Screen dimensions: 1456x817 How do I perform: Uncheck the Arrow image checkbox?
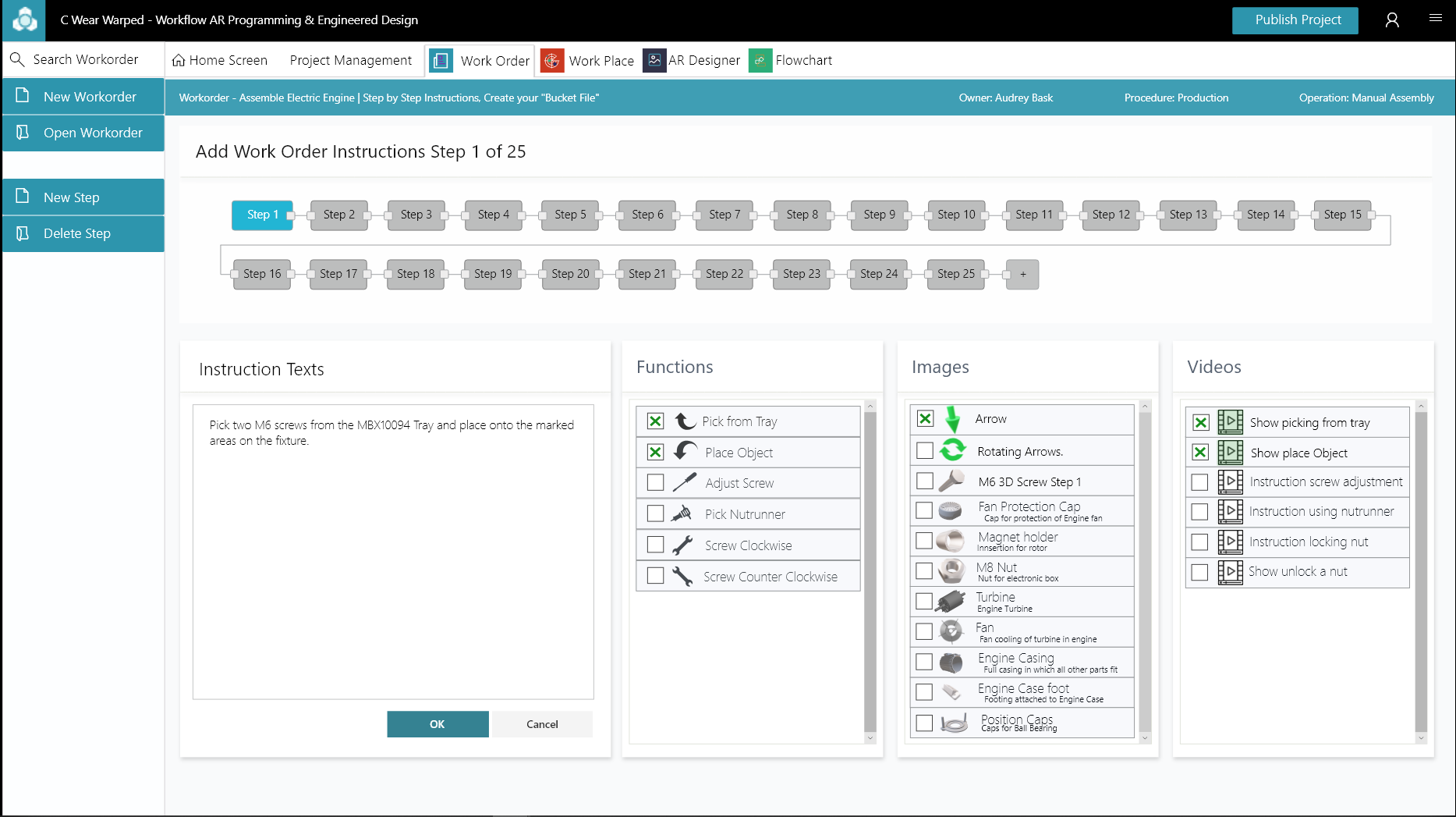[925, 418]
